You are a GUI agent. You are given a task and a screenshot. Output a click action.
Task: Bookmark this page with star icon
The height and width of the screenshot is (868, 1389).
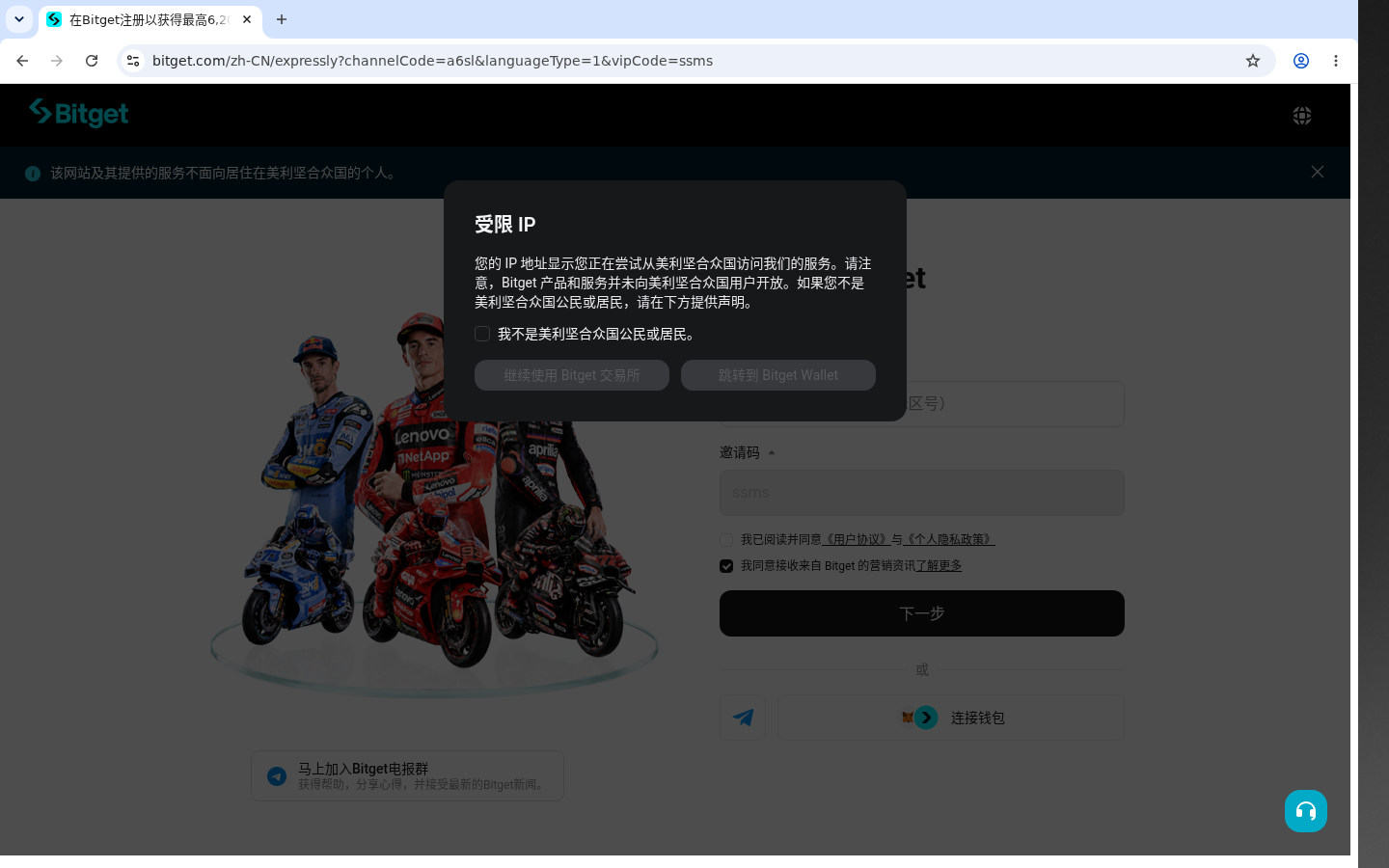pos(1253,61)
